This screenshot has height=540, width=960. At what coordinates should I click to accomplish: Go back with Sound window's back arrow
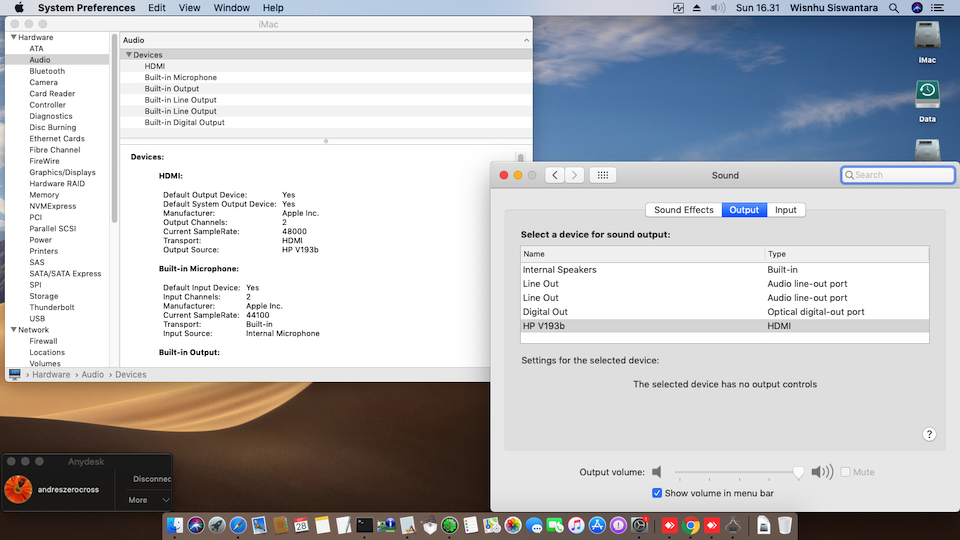(555, 175)
